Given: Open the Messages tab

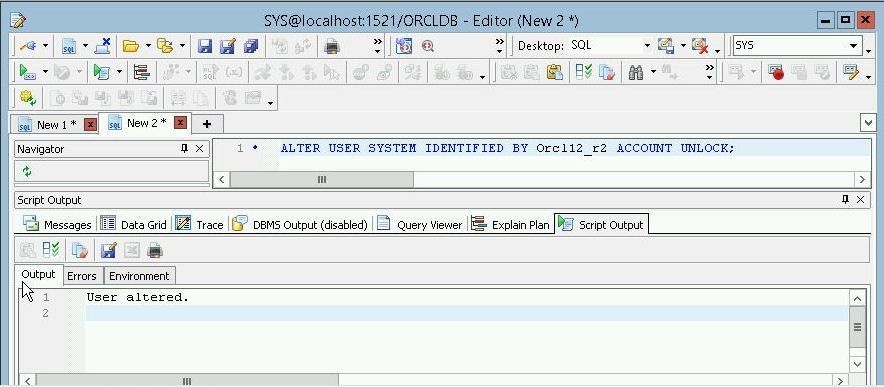Looking at the screenshot, I should click(57, 225).
